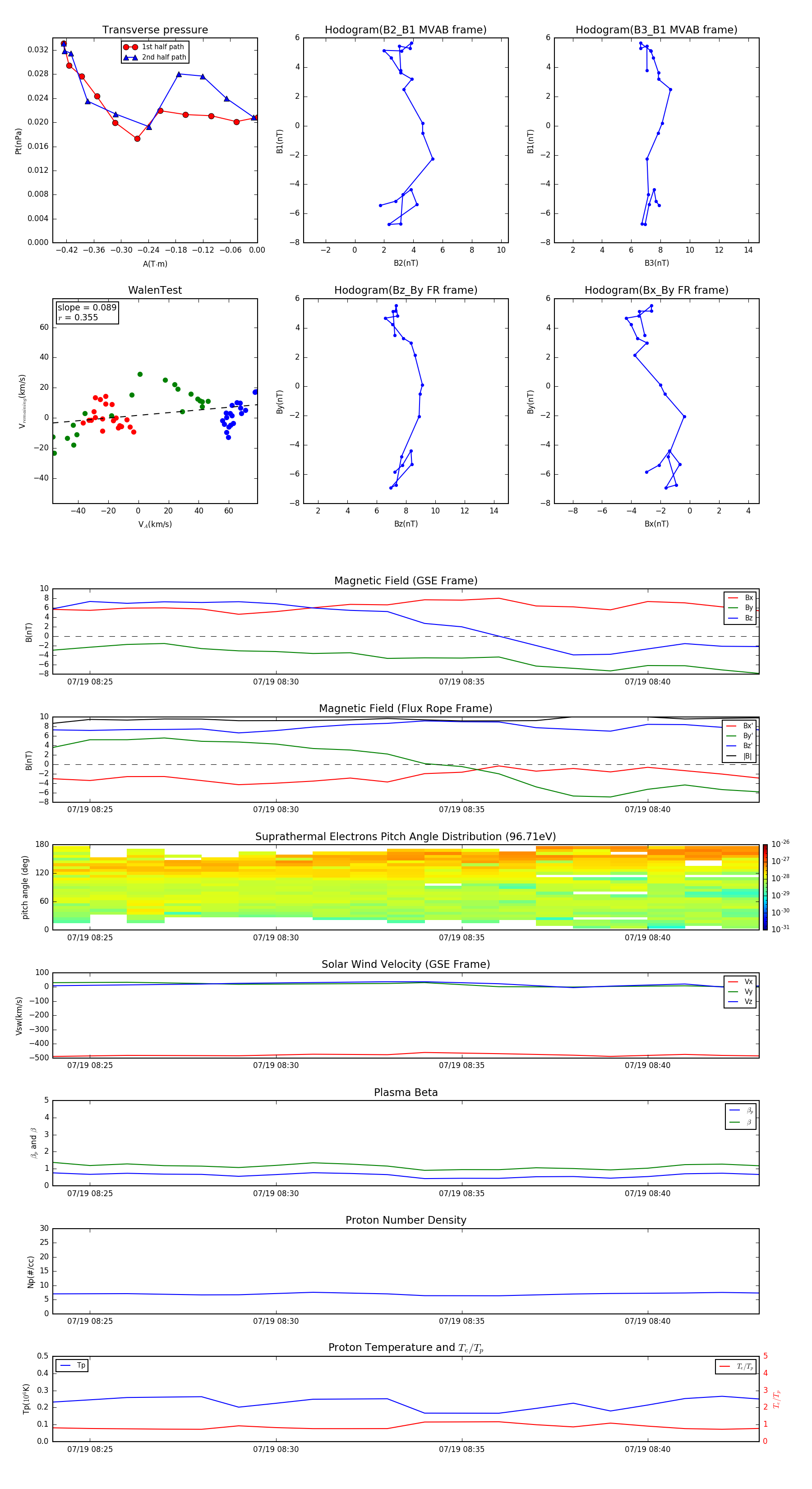Click the |B| legend entry in Flux Rope panel
The width and height of the screenshot is (812, 1489).
point(740,756)
